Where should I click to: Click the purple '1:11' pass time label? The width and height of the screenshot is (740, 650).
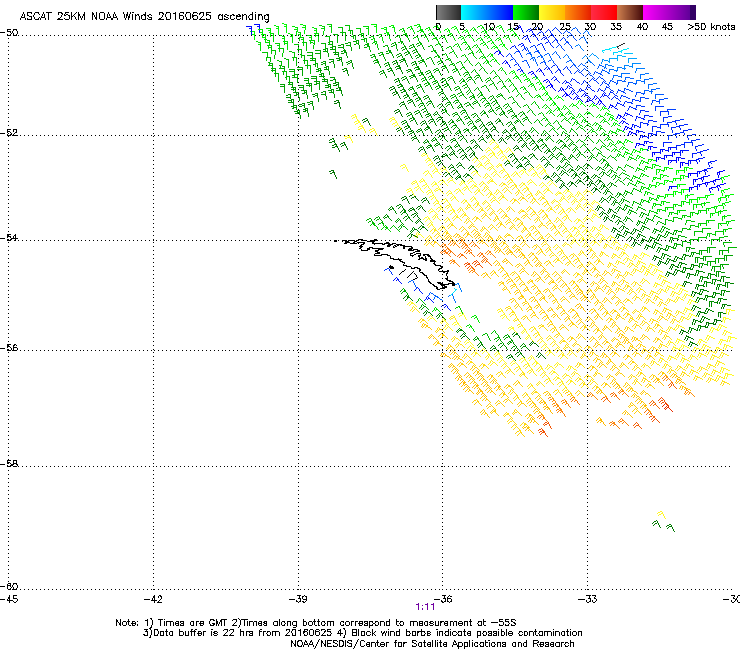(425, 607)
